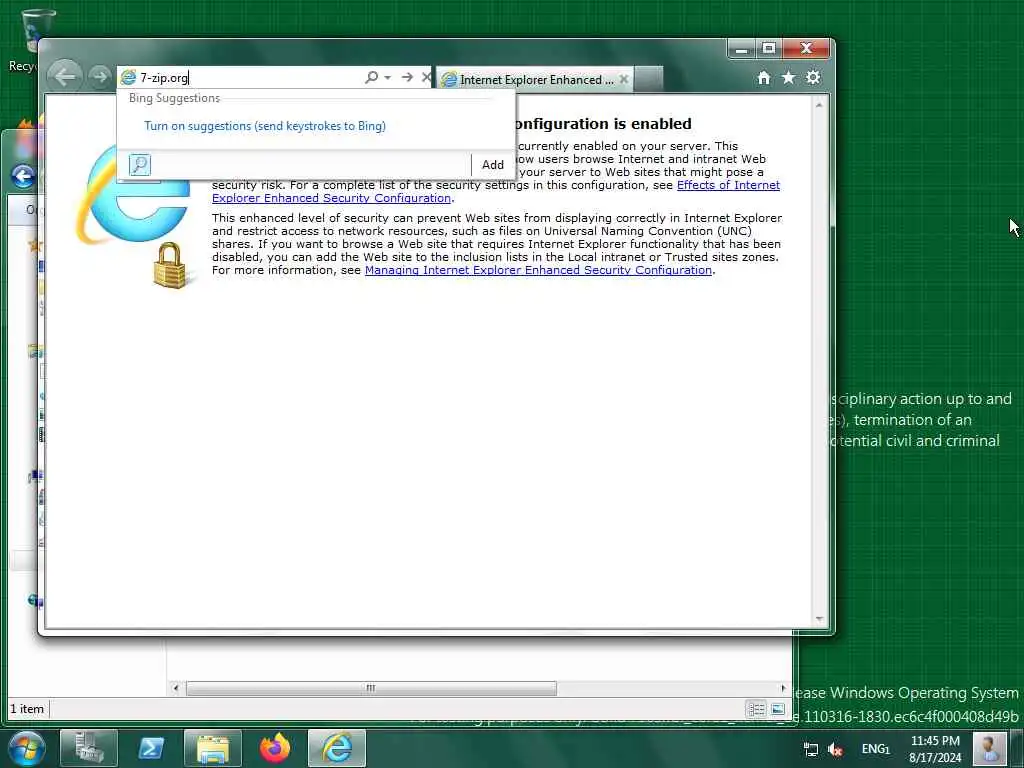Click Internet Explorer taskbar icon
The width and height of the screenshot is (1024, 768).
point(337,748)
